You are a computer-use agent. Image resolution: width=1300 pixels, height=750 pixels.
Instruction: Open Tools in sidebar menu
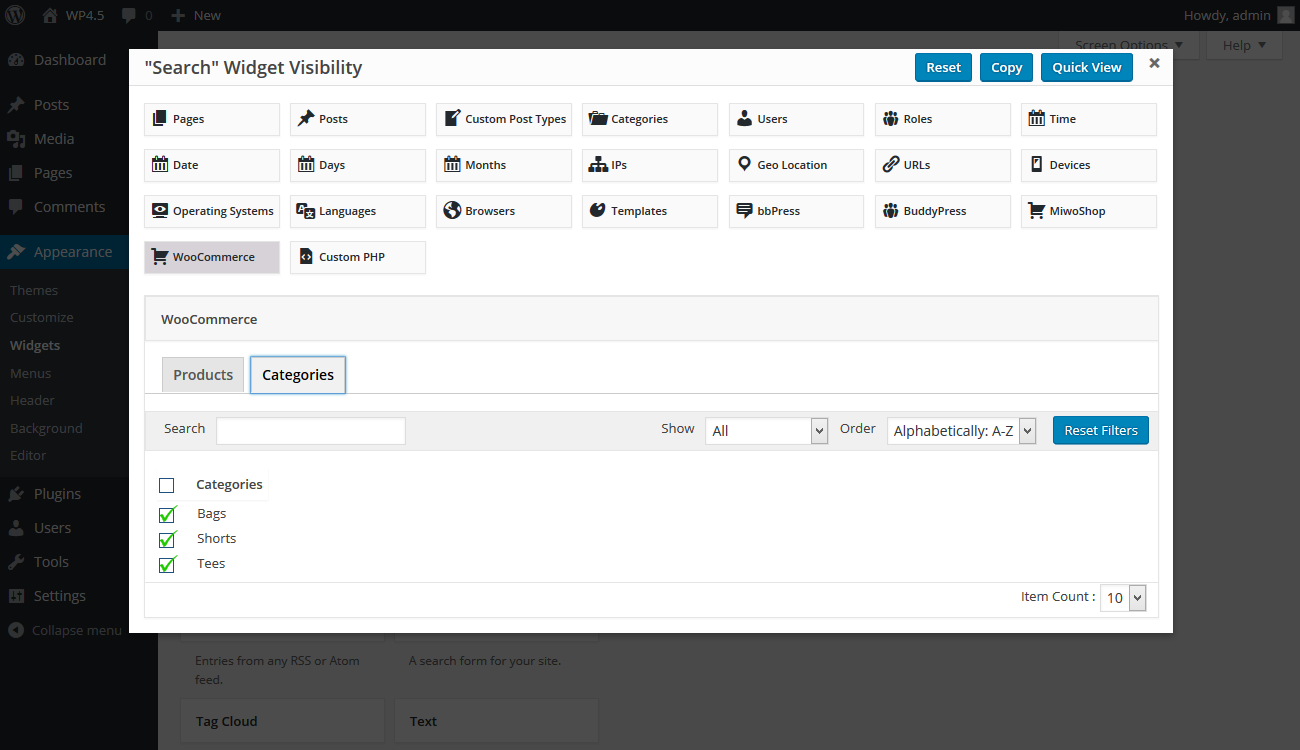[64, 562]
